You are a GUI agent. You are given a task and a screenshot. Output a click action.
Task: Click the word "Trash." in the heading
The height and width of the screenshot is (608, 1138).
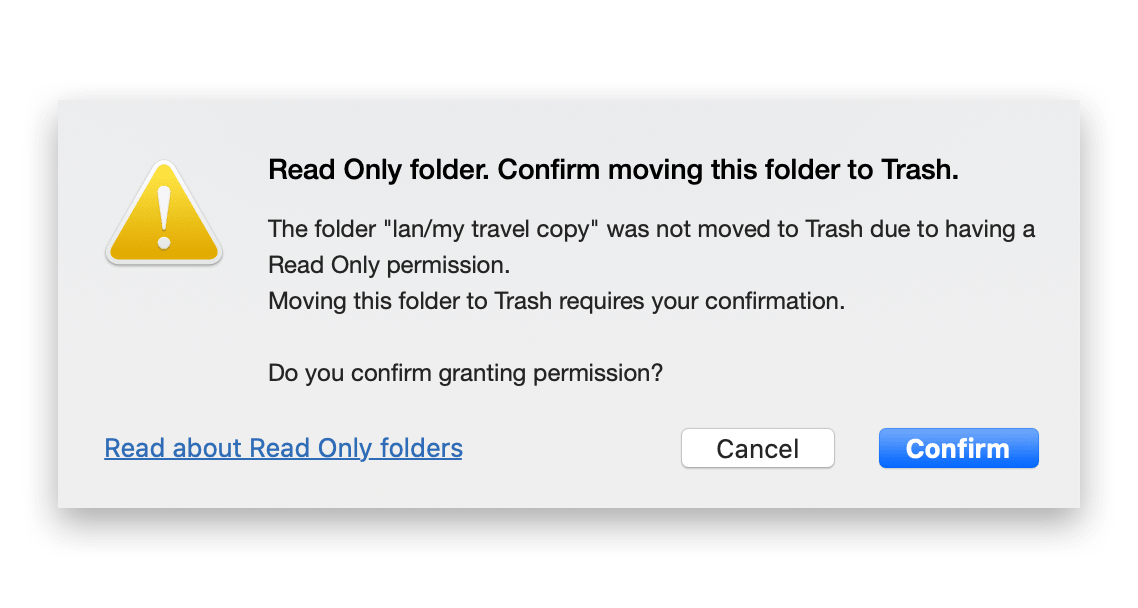point(920,170)
